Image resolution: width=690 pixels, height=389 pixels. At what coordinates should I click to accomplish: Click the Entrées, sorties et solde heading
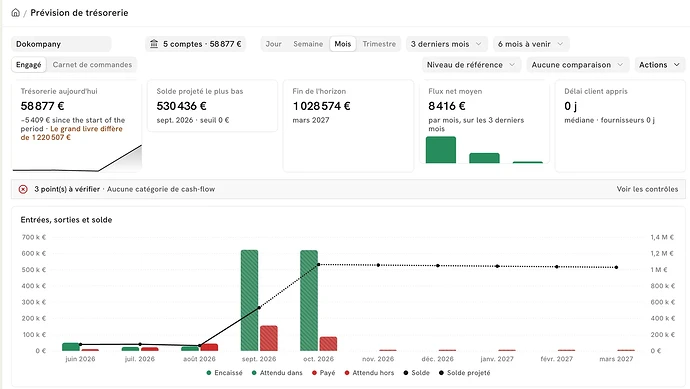(x=66, y=220)
